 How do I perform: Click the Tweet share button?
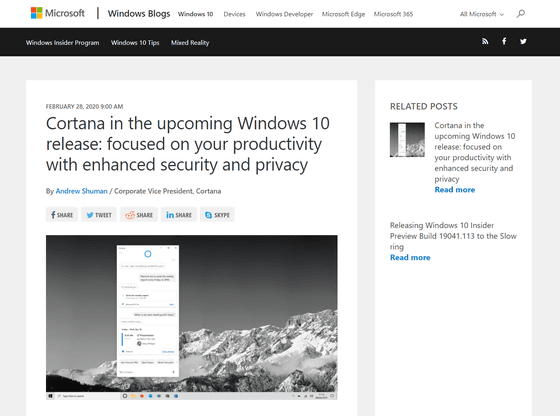point(99,215)
